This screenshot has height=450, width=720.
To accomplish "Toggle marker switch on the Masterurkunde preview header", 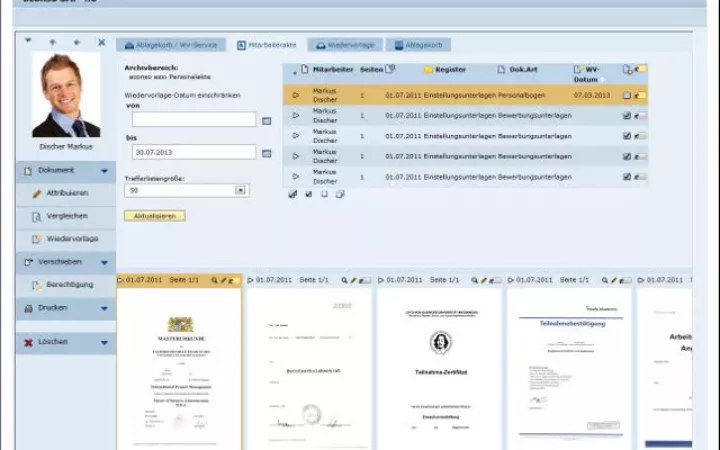I will [x=234, y=280].
